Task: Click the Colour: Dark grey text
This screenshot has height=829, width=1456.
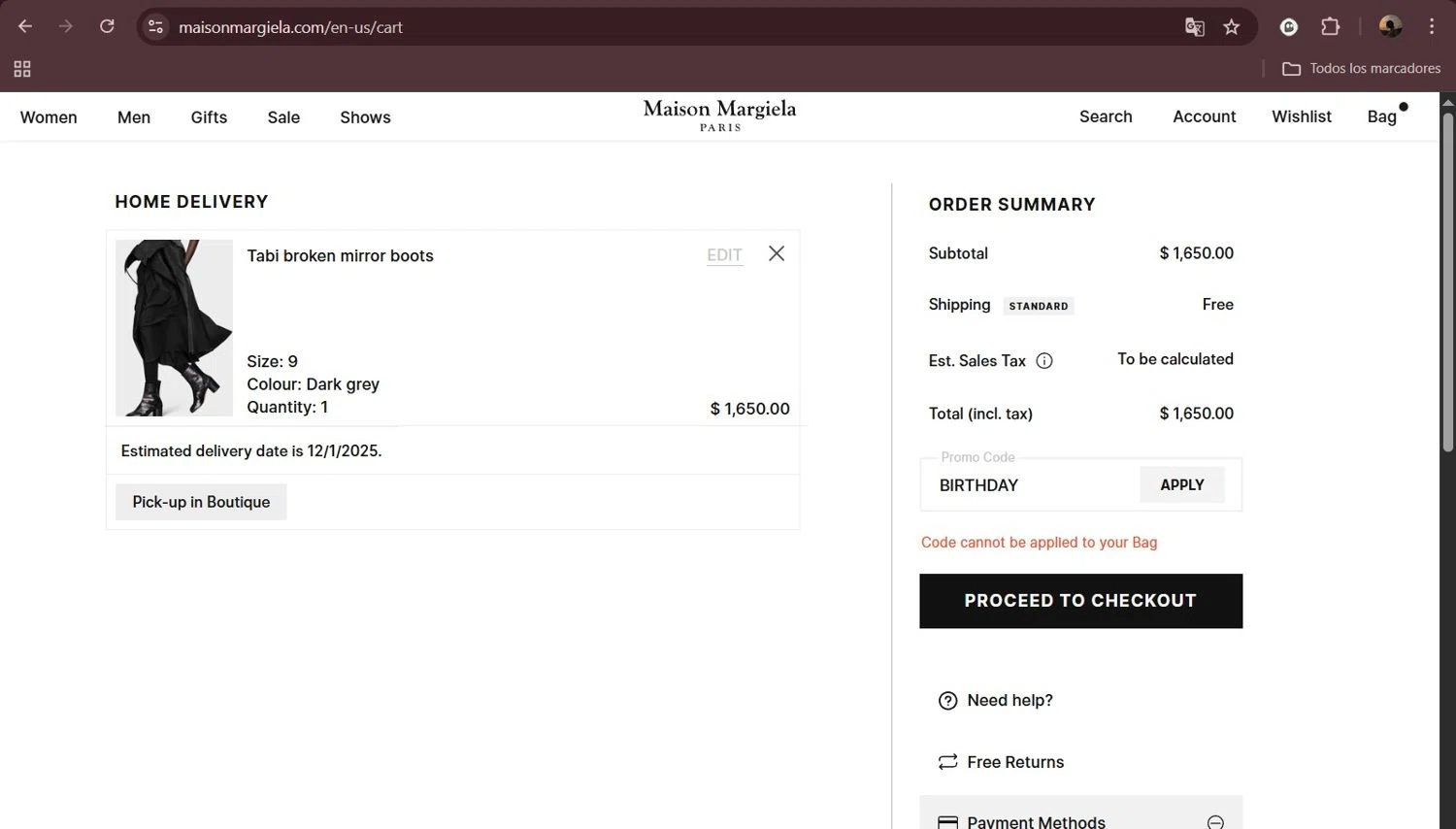Action: click(x=313, y=384)
